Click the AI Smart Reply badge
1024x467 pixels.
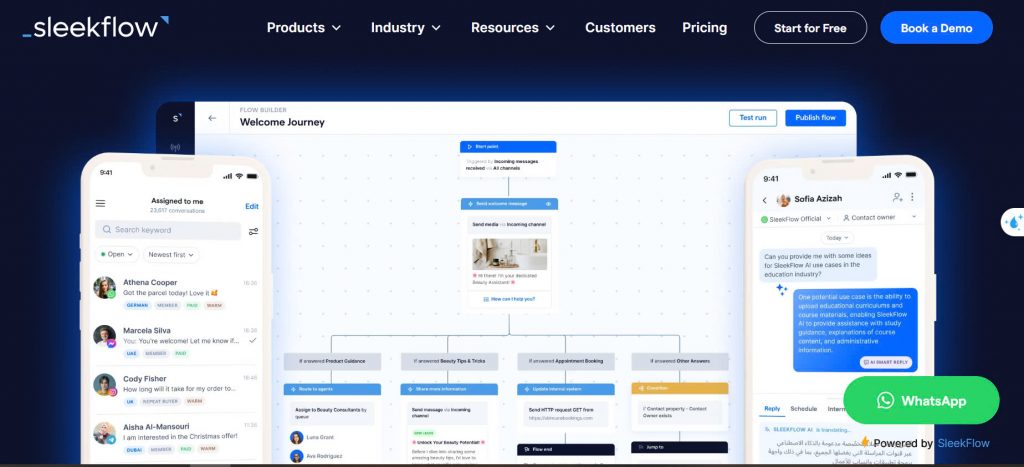[x=886, y=362]
